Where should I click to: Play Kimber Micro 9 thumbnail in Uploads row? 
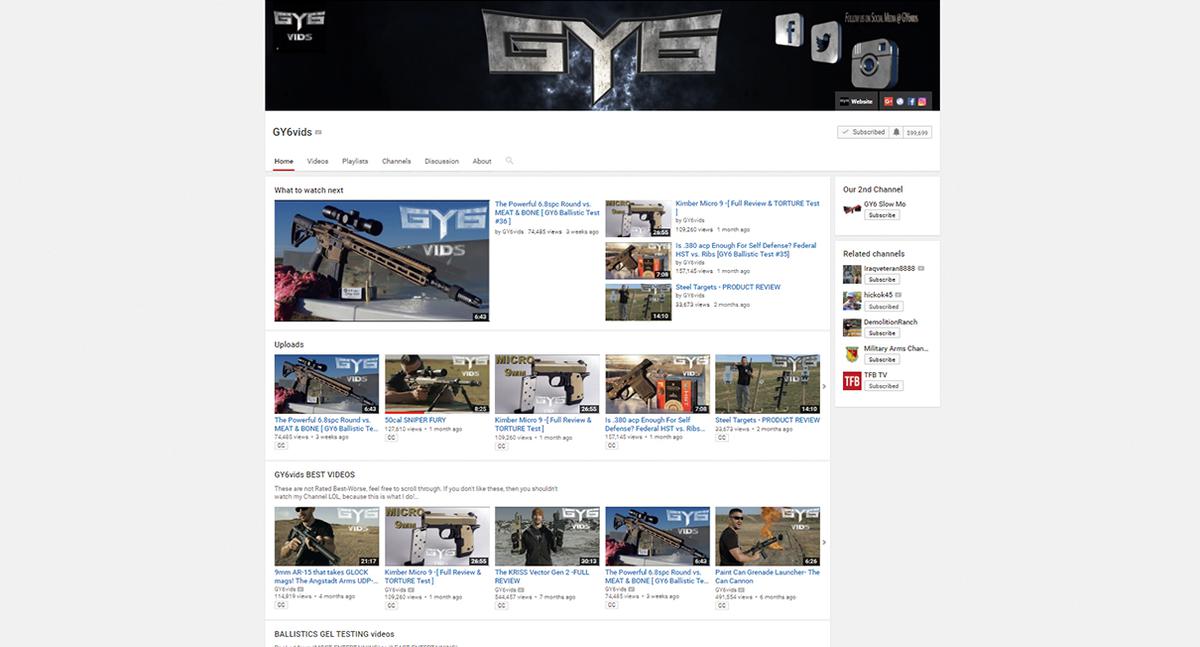click(x=547, y=384)
